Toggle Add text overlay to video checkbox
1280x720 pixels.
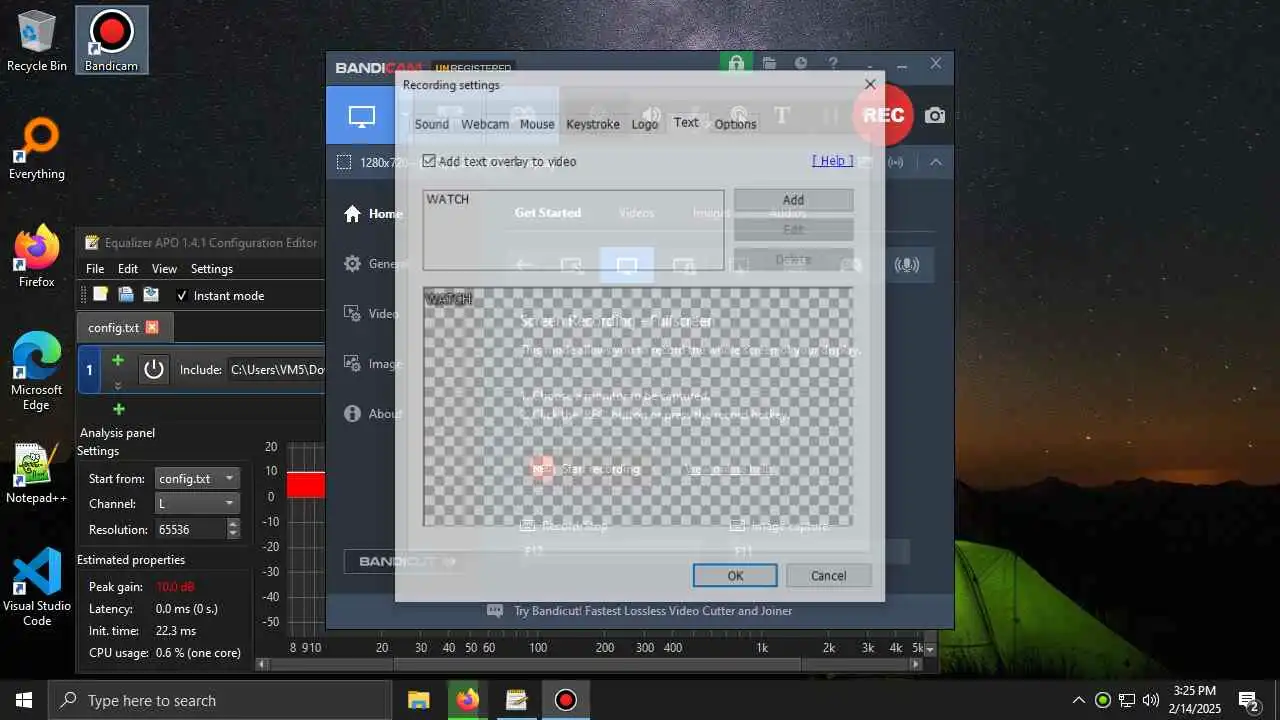429,161
